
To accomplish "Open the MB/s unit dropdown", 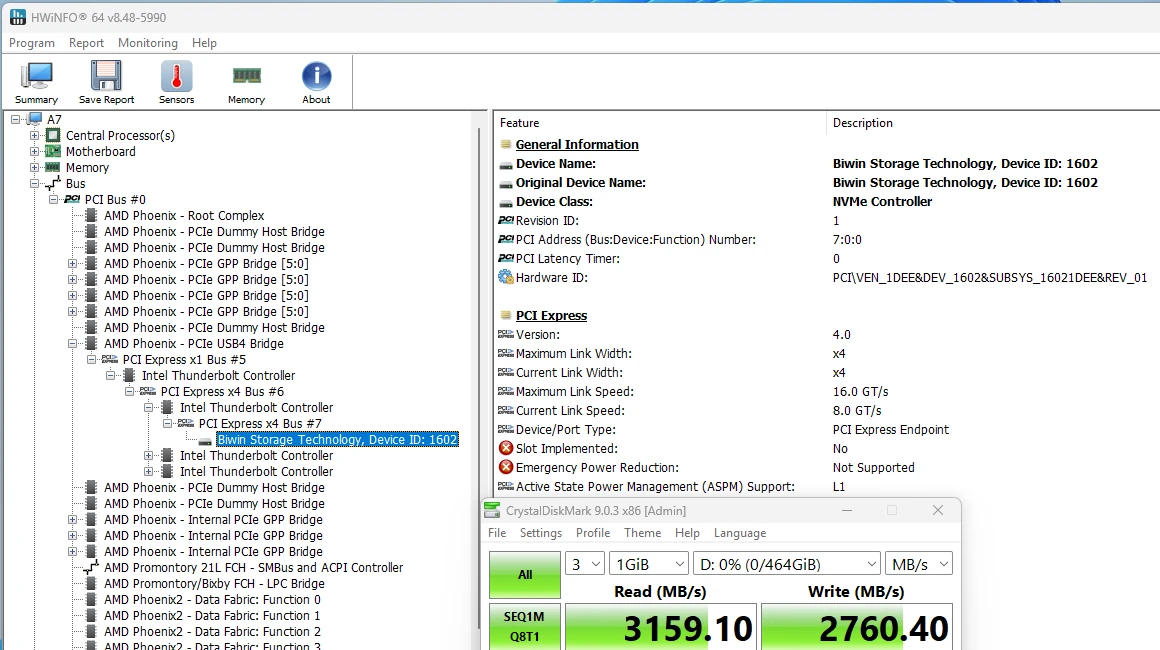I will [919, 564].
